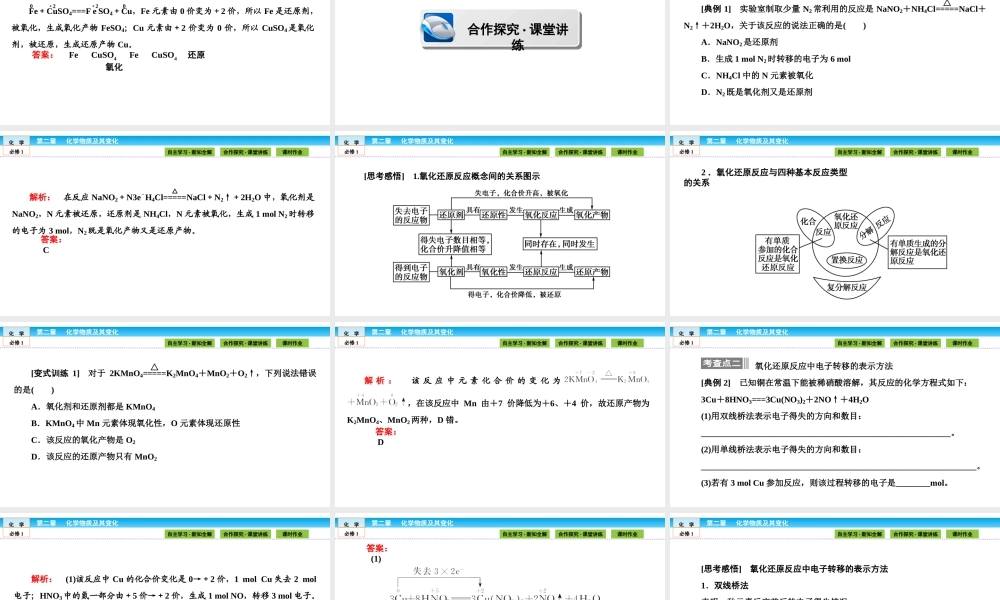Click the 必修1 label under the 化学 badge
The image size is (1000, 600).
click(15, 151)
